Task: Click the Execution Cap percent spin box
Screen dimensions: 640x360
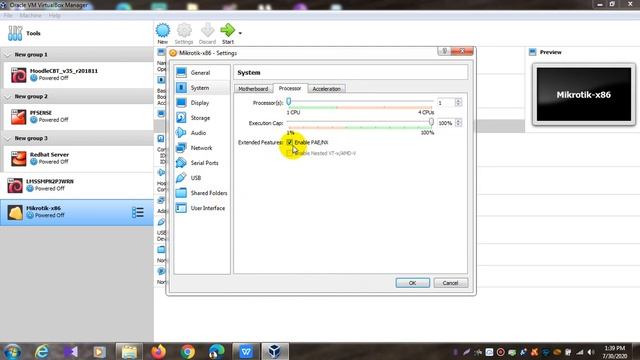Action: pos(449,123)
